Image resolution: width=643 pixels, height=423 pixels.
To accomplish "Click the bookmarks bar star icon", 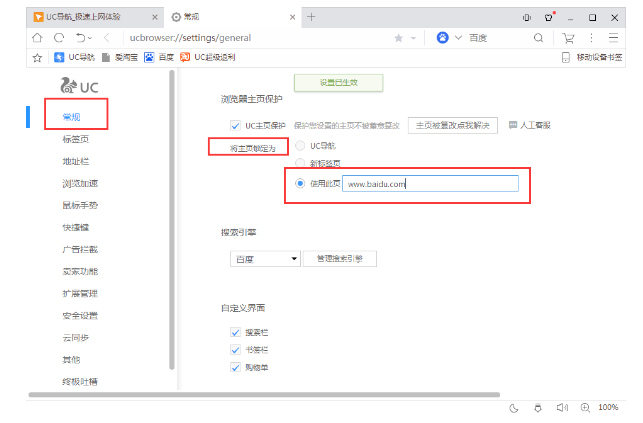I will pyautogui.click(x=37, y=57).
